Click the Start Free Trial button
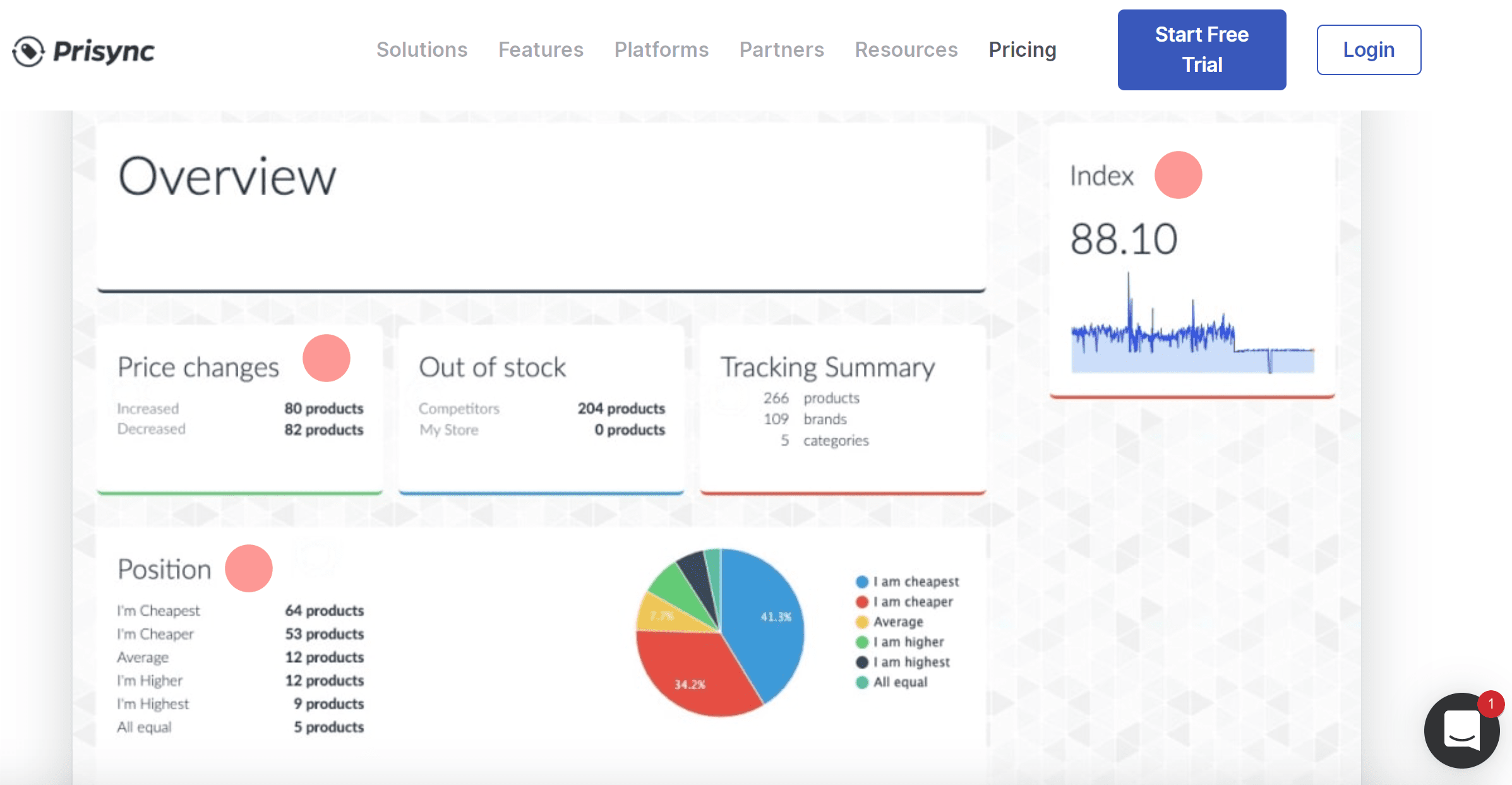 pos(1201,50)
